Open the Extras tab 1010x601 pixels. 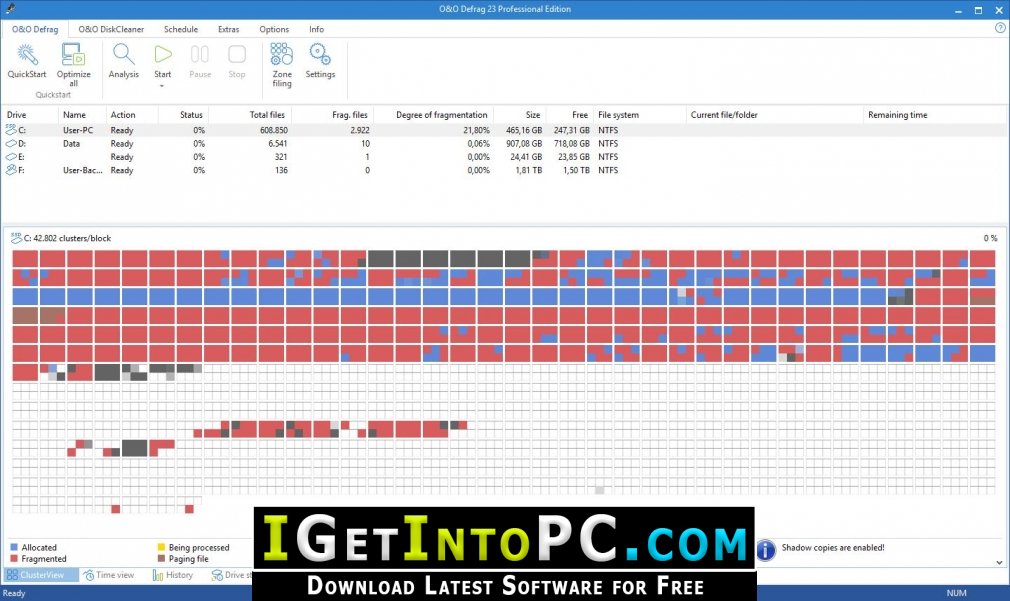tap(229, 29)
